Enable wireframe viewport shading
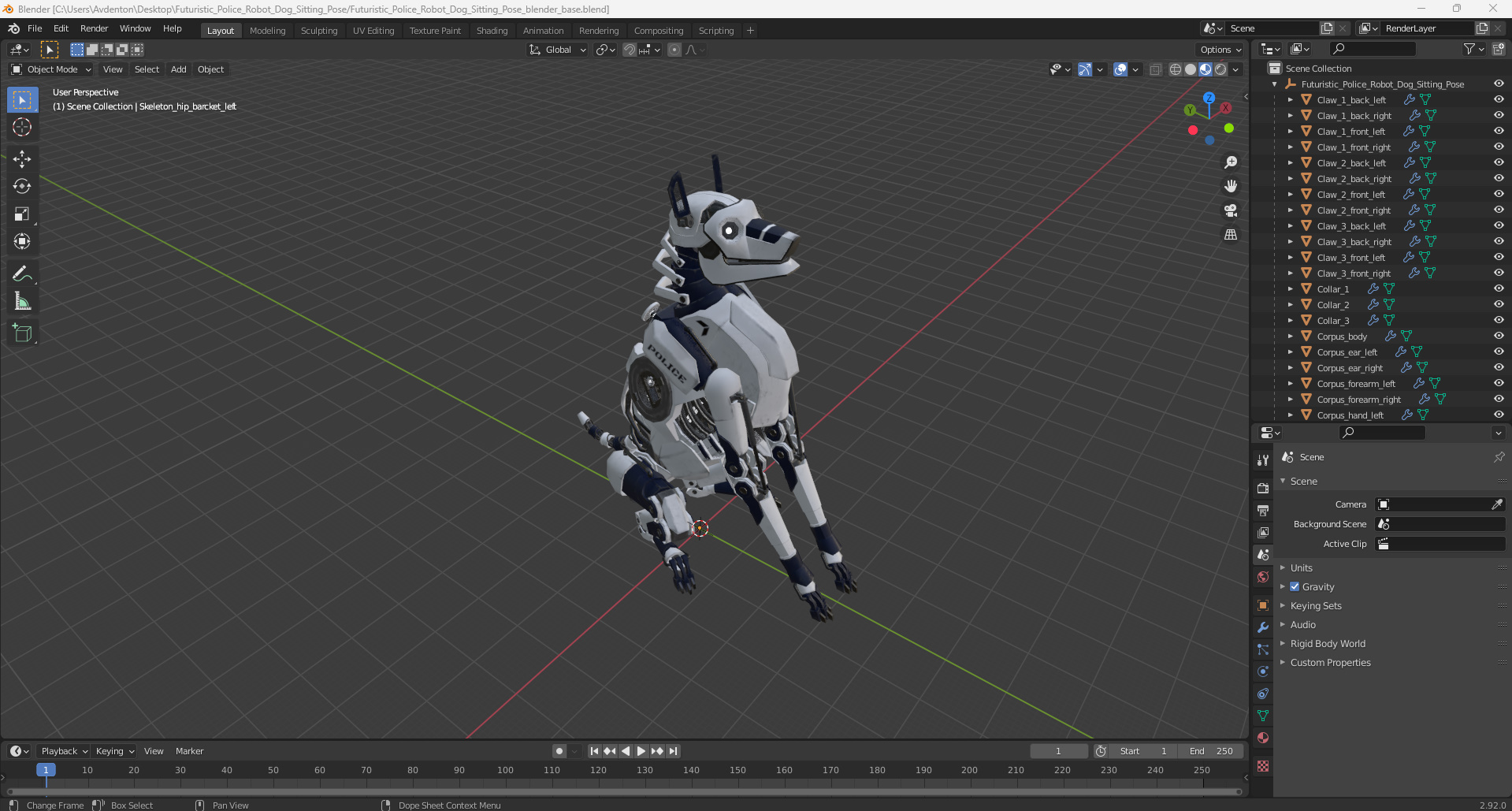This screenshot has height=811, width=1512. click(x=1176, y=69)
